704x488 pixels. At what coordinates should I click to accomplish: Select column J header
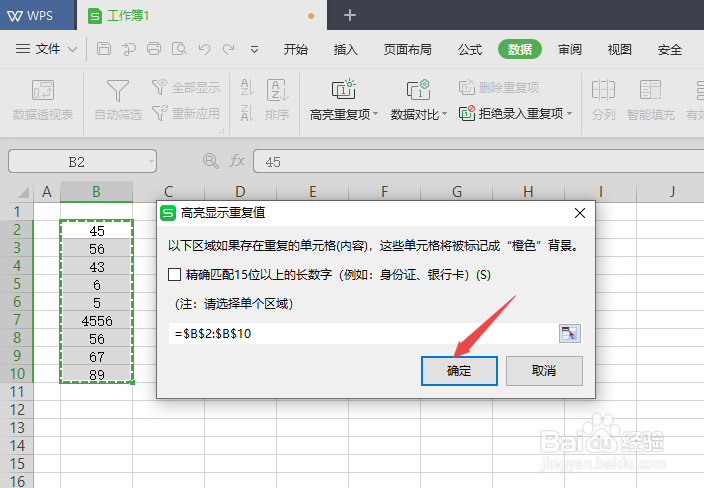click(x=672, y=192)
